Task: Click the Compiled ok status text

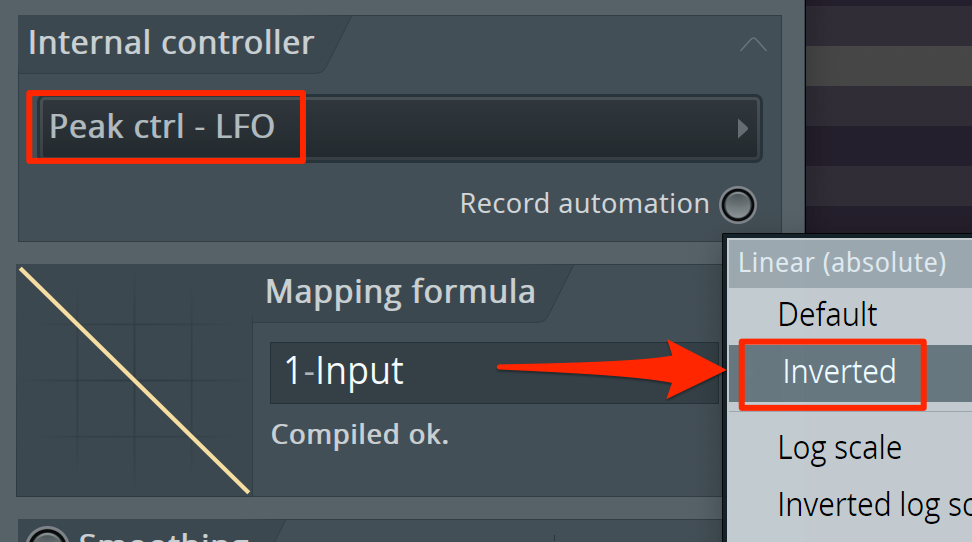Action: coord(360,435)
